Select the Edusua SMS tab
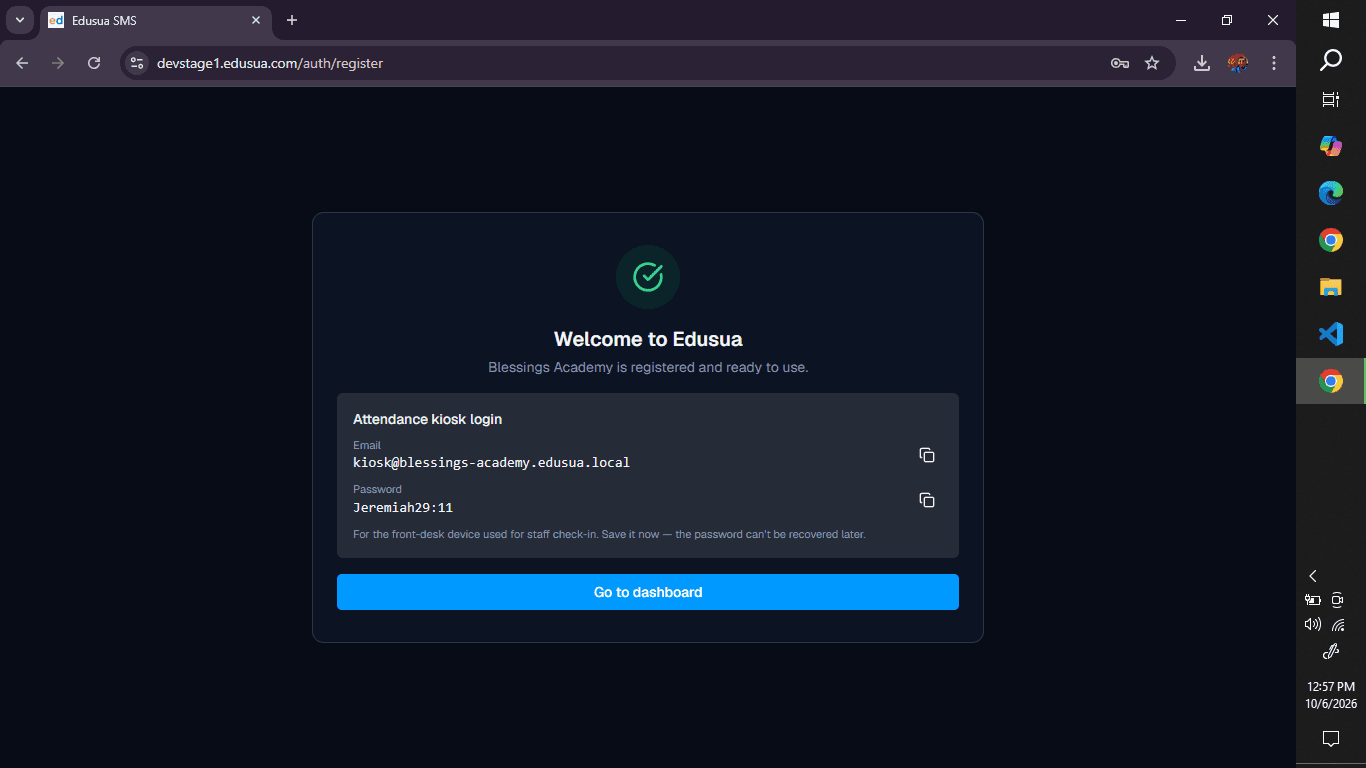The width and height of the screenshot is (1366, 768). click(155, 20)
